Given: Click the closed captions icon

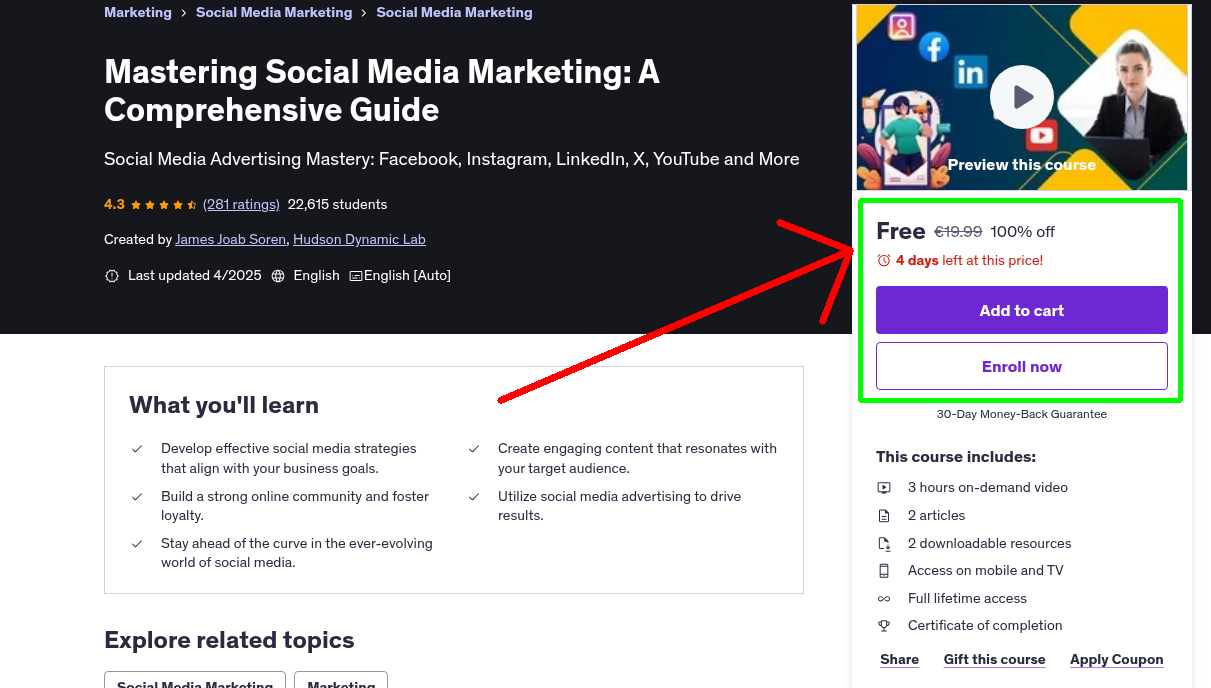Looking at the screenshot, I should click(355, 275).
